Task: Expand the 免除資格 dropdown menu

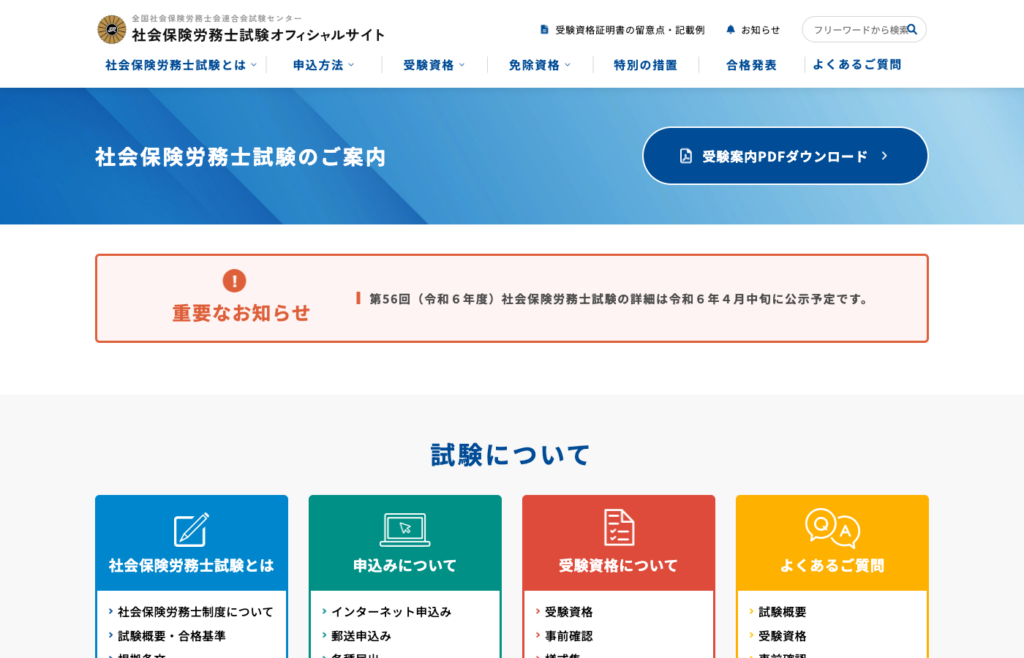Action: click(x=539, y=65)
